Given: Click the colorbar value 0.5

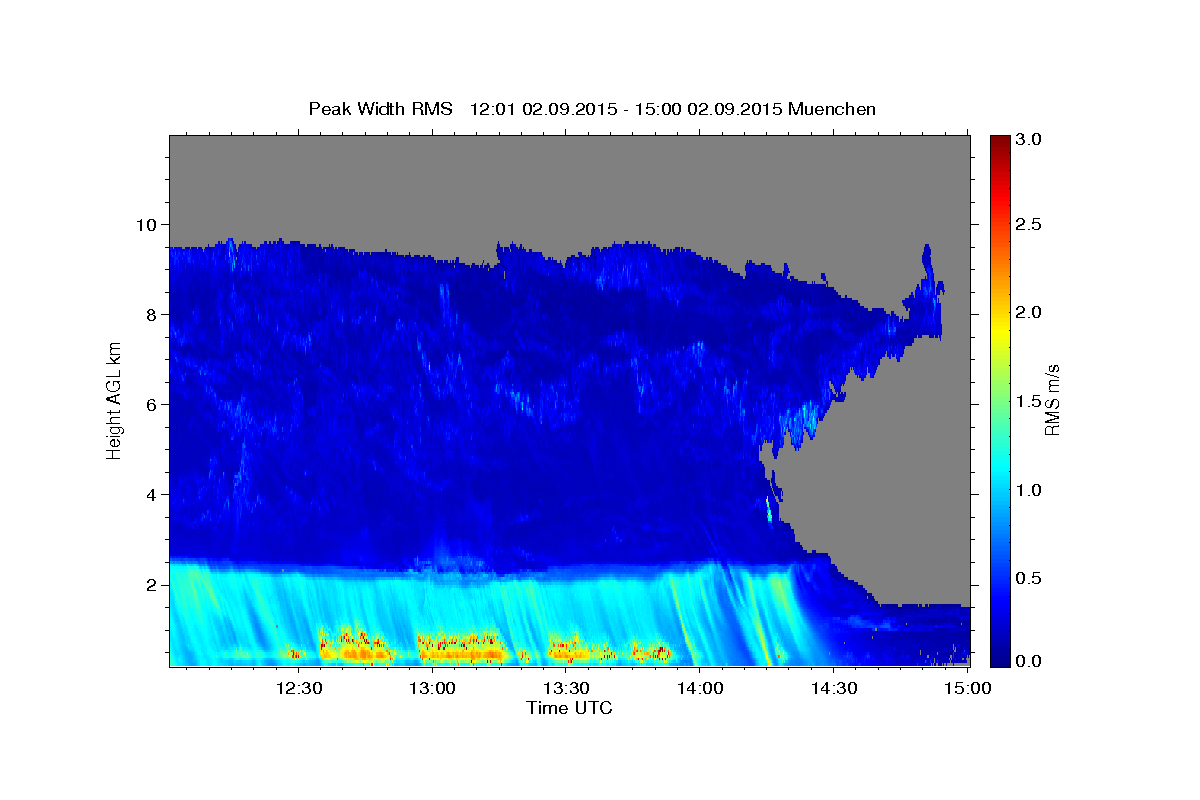Looking at the screenshot, I should tap(1029, 578).
